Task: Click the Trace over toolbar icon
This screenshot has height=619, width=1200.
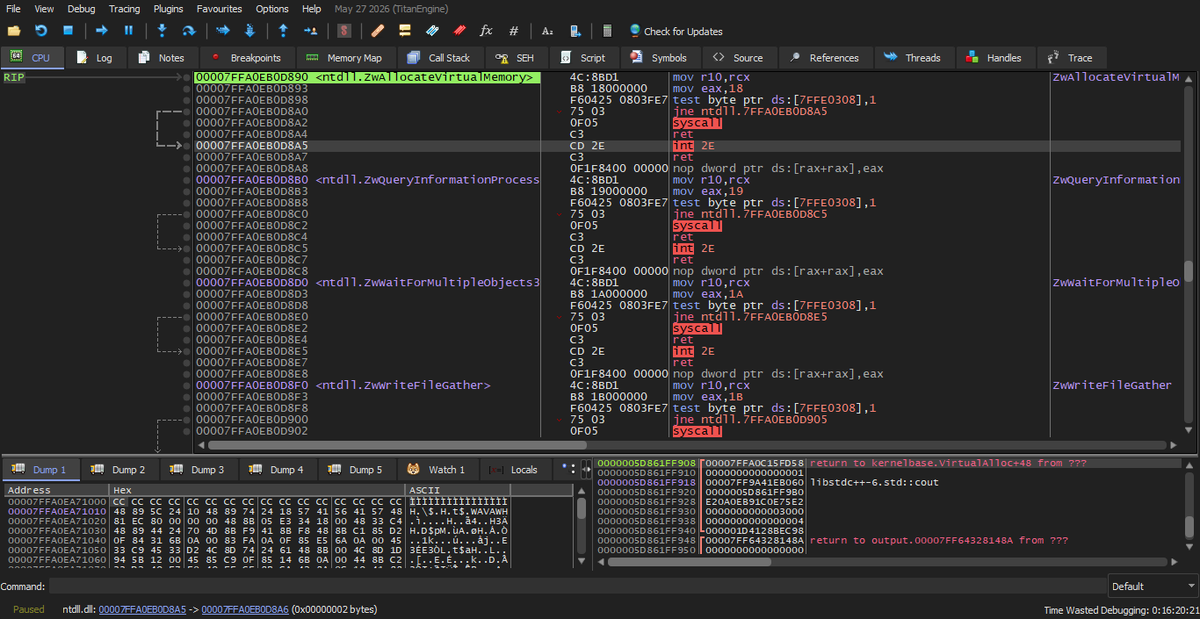Action: [250, 31]
